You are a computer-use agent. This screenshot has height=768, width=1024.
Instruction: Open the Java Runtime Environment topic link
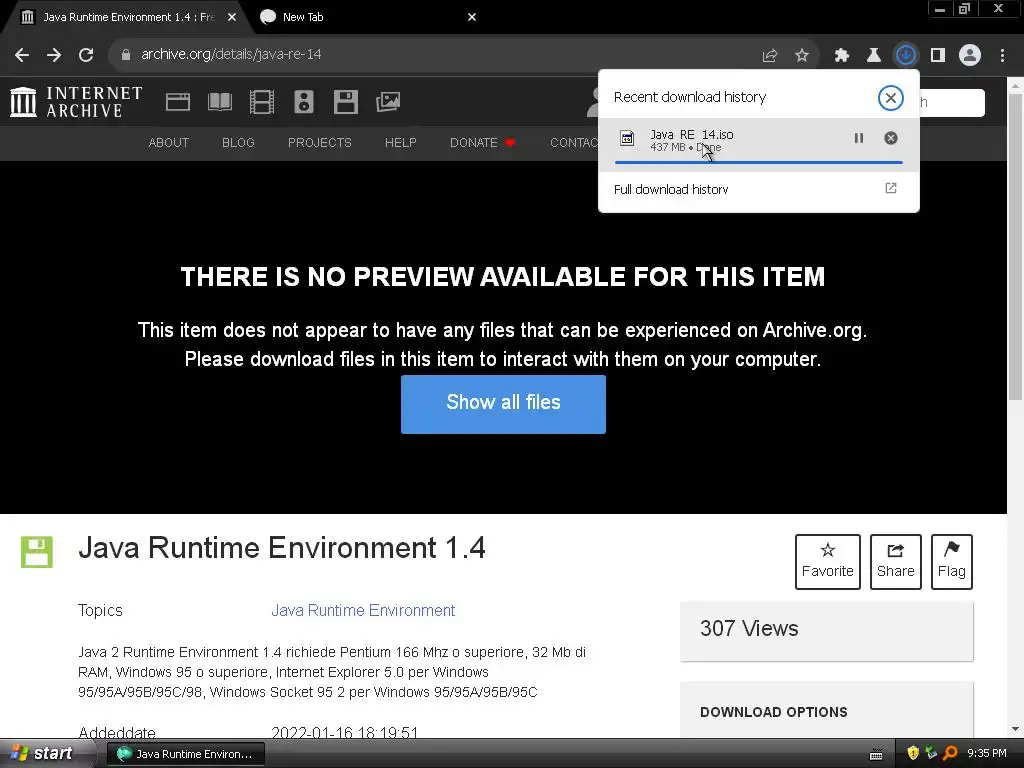pyautogui.click(x=363, y=611)
